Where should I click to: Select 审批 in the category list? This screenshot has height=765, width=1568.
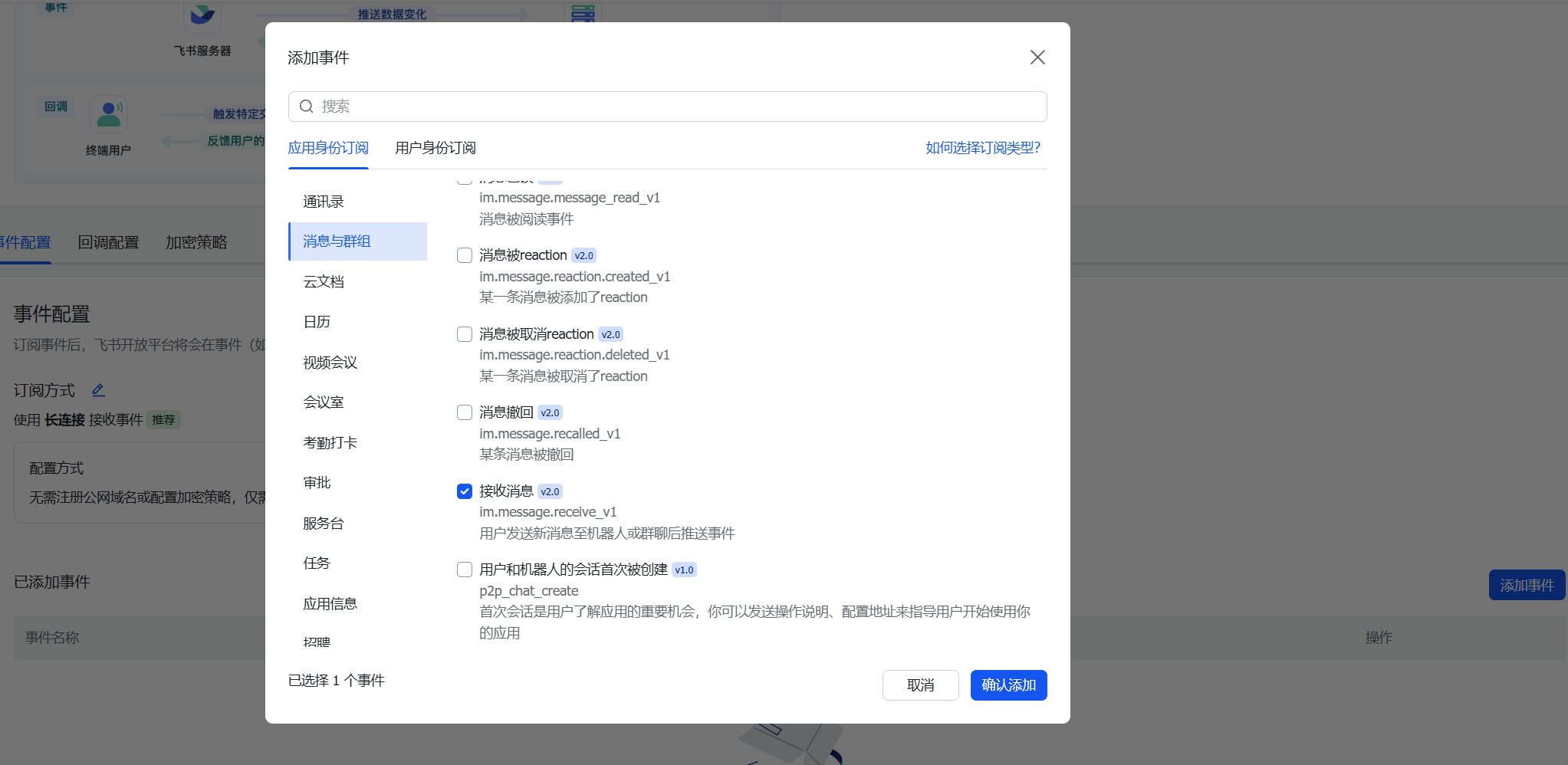[317, 483]
